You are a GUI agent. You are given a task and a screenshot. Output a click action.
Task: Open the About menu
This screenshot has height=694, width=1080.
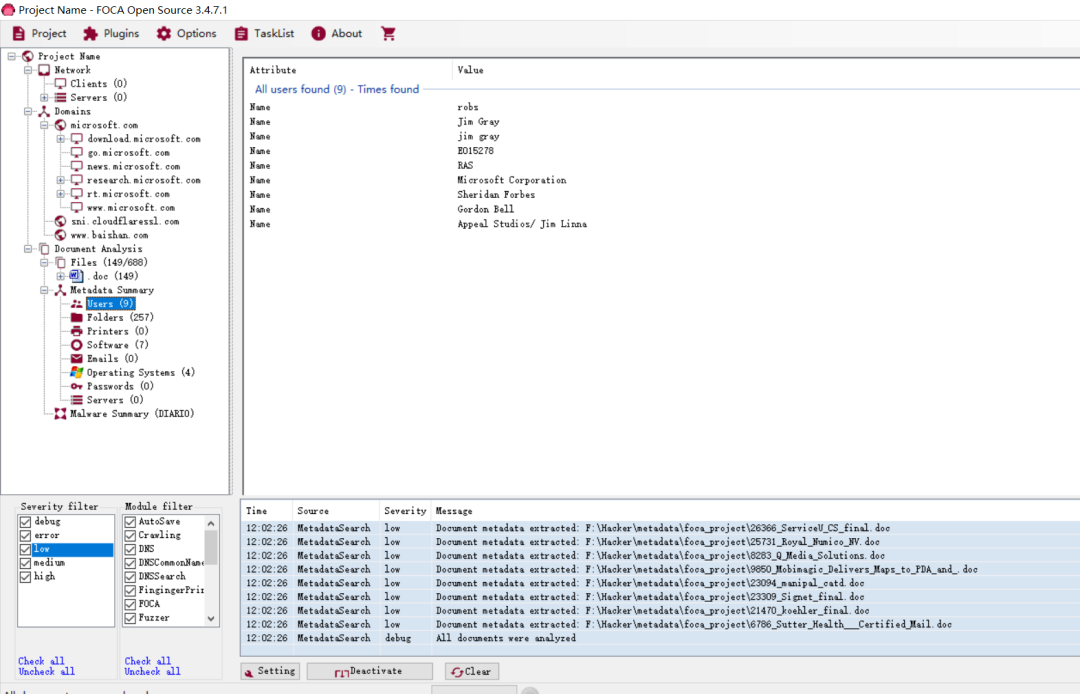[336, 34]
